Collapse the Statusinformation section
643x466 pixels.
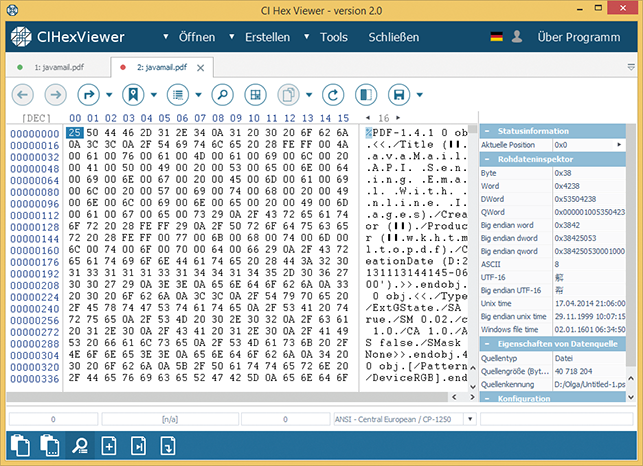coord(487,131)
